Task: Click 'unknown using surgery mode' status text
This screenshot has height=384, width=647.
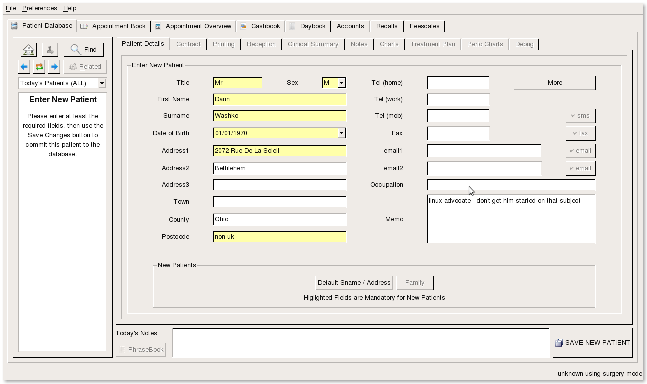Action: 599,374
